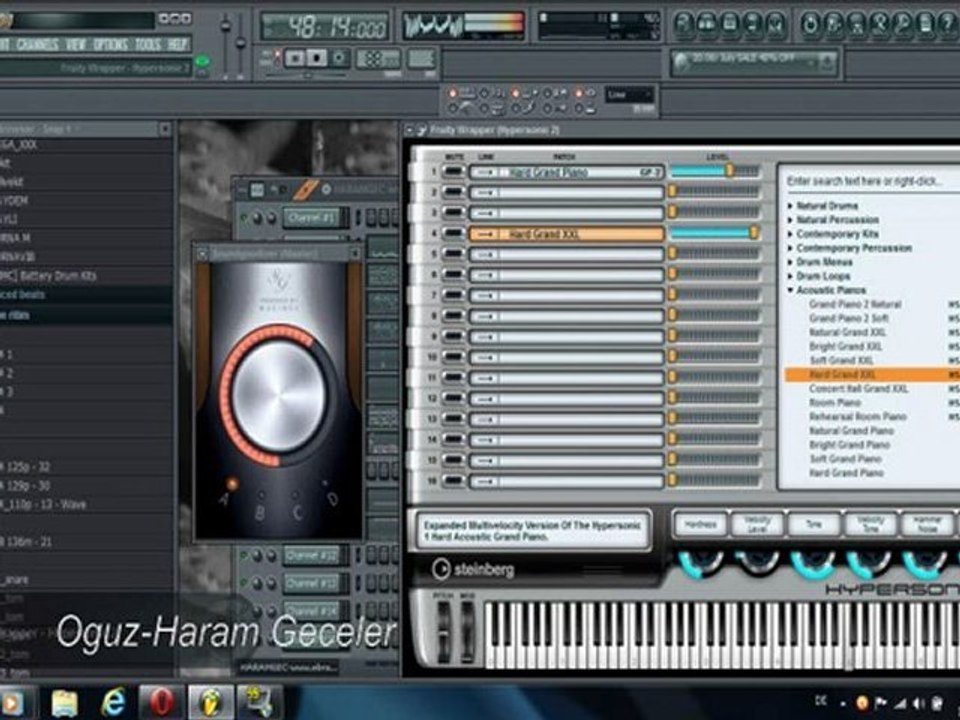Image resolution: width=960 pixels, height=720 pixels.
Task: Open the CHANNELS menu
Action: pos(37,45)
